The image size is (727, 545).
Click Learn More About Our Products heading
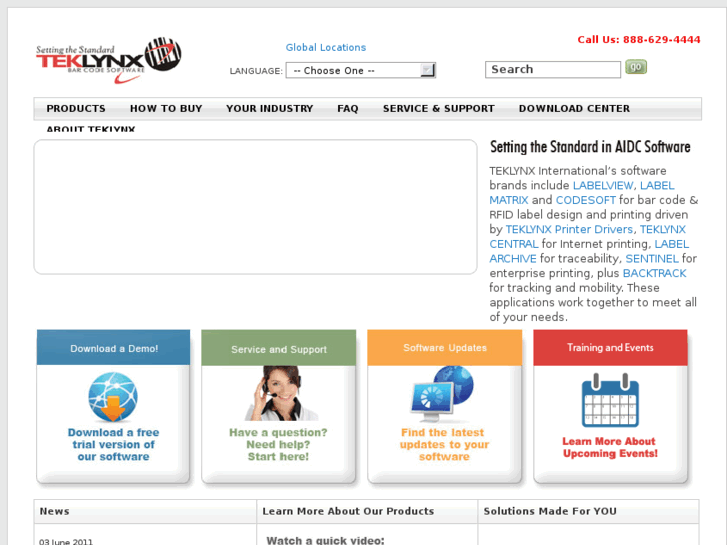(348, 511)
